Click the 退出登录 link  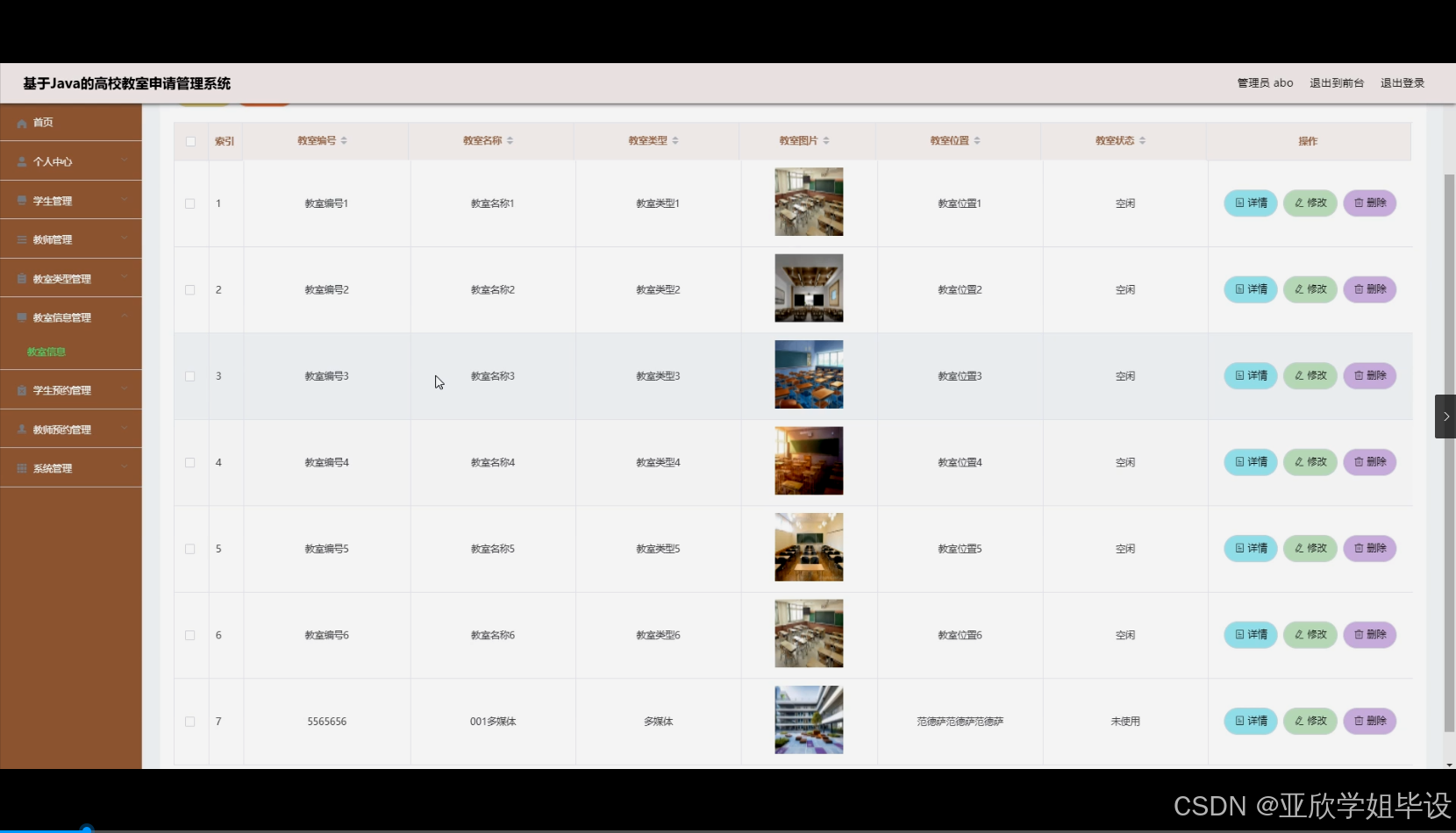1402,83
